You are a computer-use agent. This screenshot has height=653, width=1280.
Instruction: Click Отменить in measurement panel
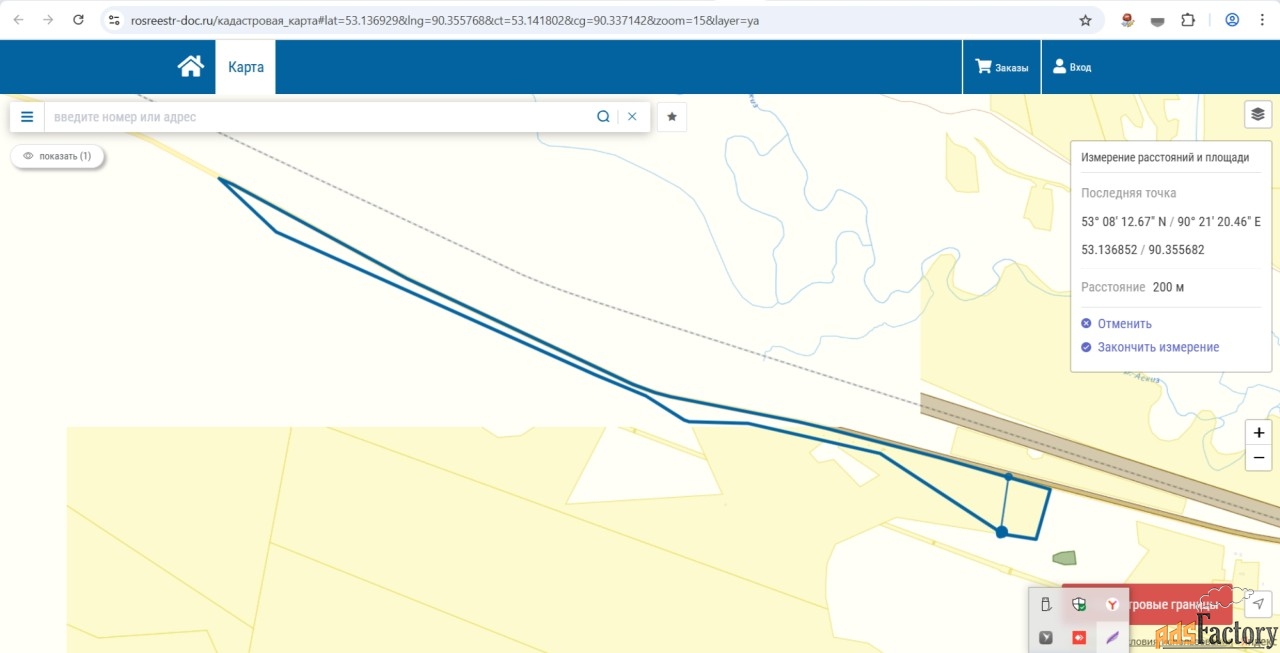click(1124, 324)
